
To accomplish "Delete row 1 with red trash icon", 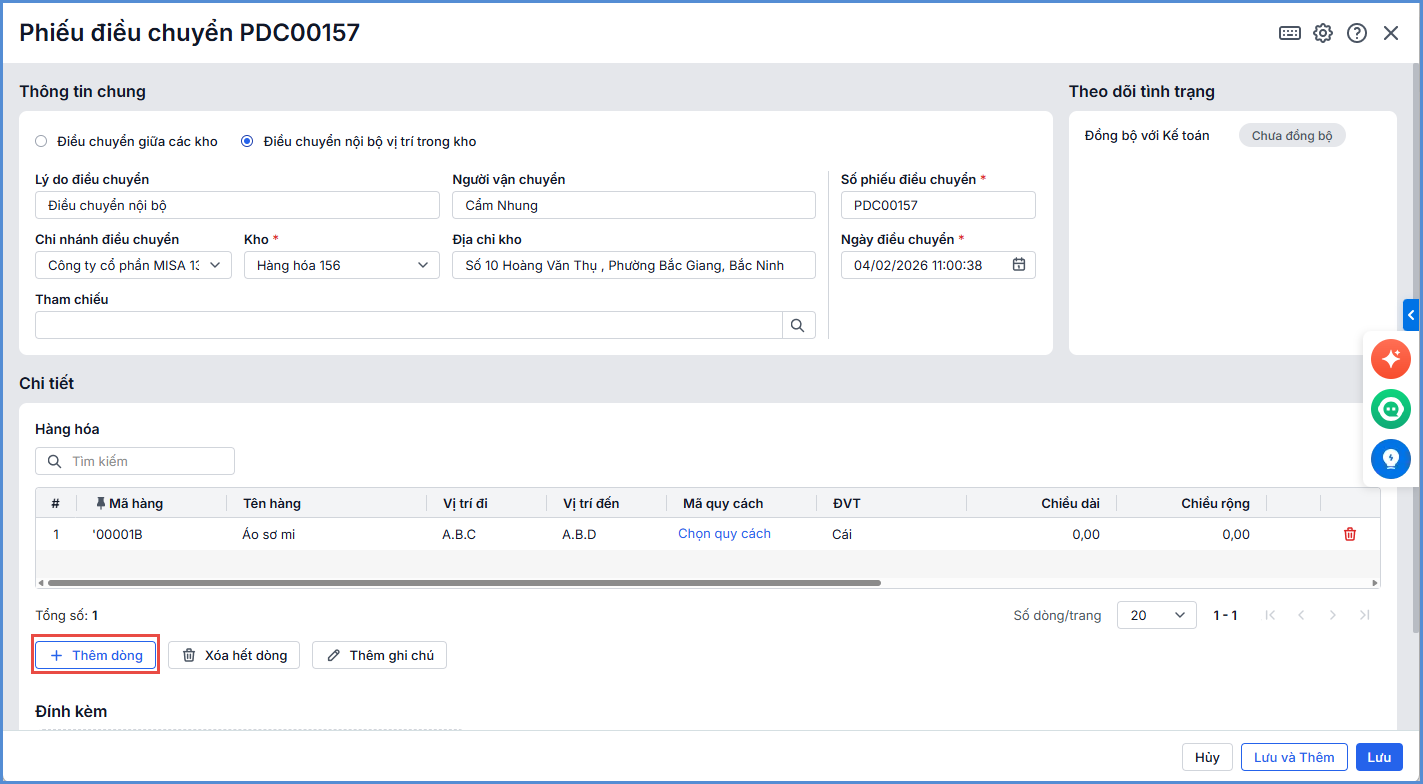I will [x=1350, y=534].
